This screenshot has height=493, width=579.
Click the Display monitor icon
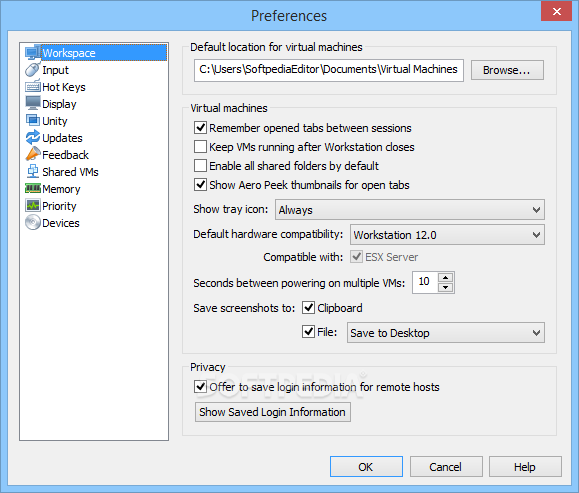(33, 103)
